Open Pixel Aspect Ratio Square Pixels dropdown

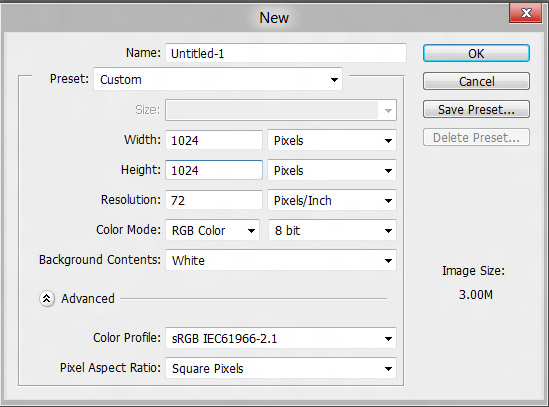pos(281,368)
